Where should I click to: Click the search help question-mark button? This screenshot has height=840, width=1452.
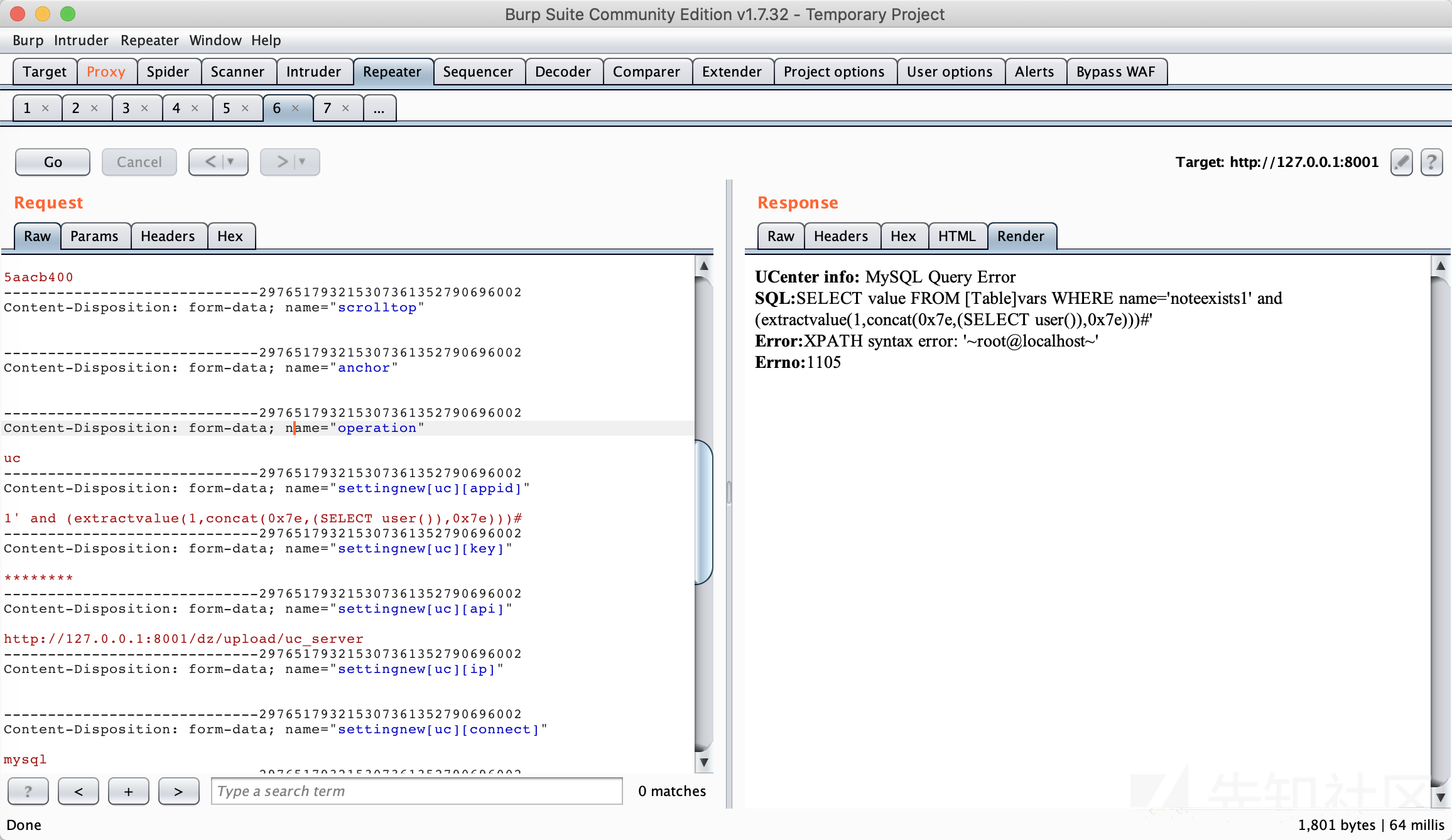coord(28,791)
